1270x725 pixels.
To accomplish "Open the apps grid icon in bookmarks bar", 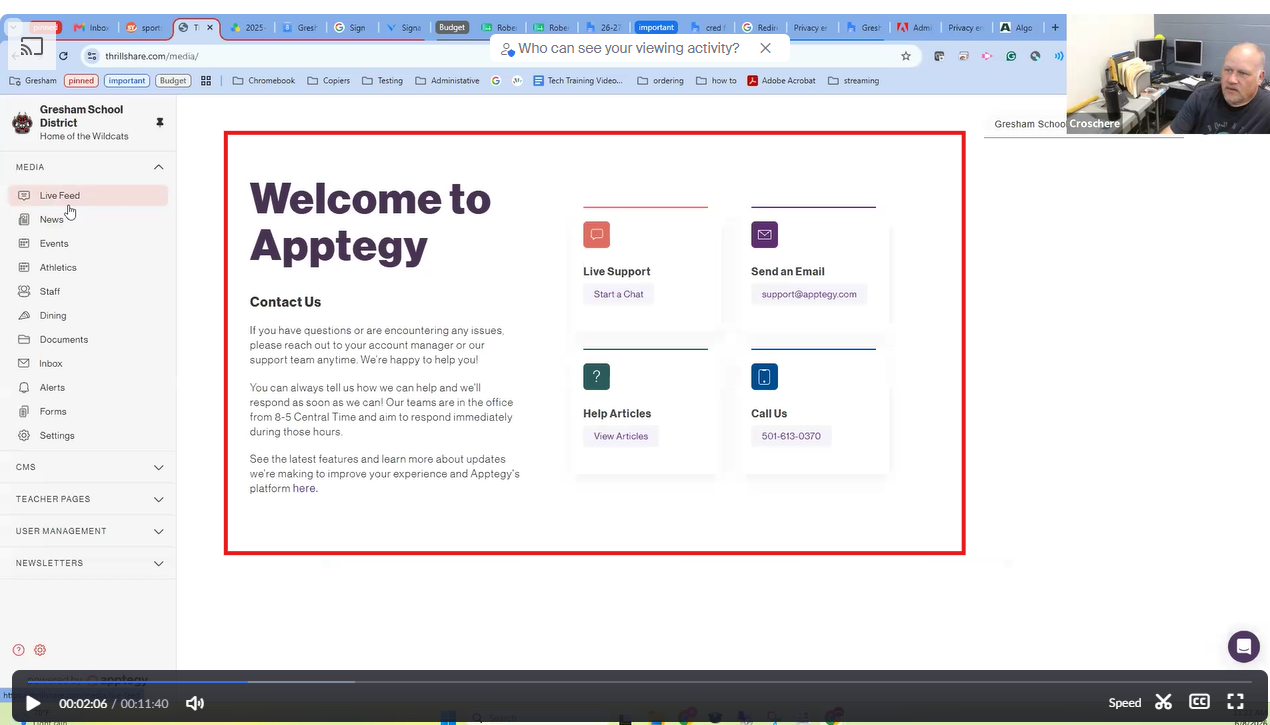I will pyautogui.click(x=206, y=81).
